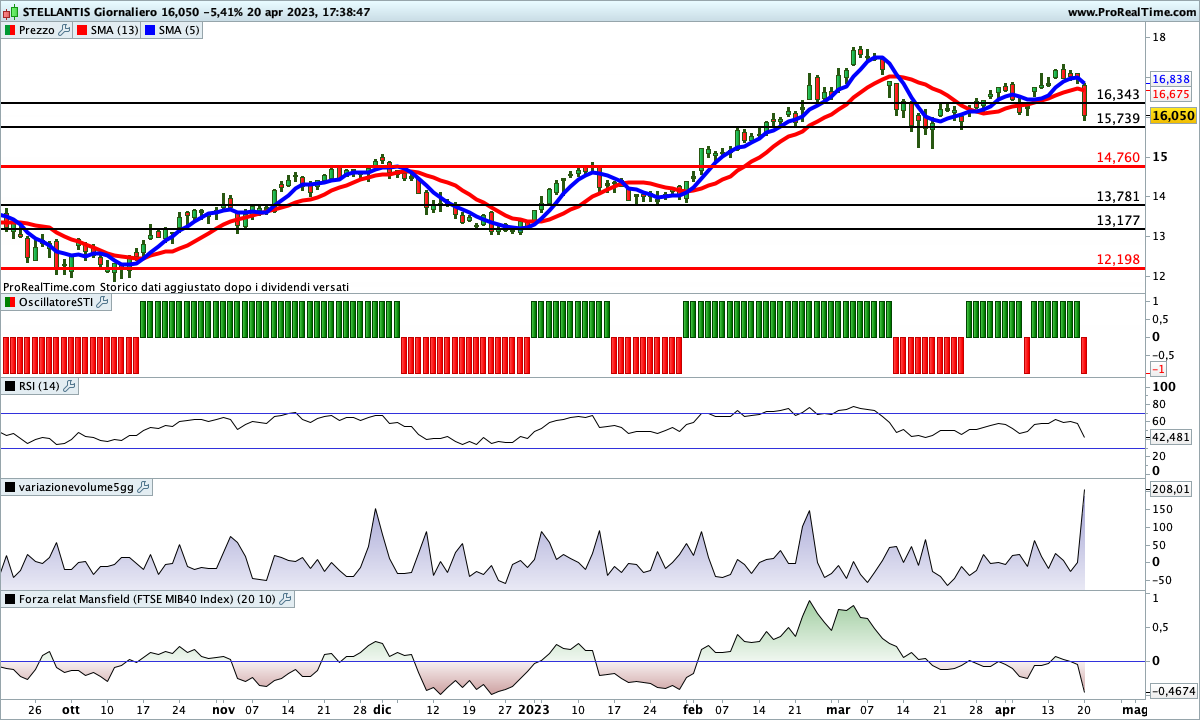Click the Mansfield value -0,4674 tag
Viewport: 1200px width, 720px height.
point(1171,691)
